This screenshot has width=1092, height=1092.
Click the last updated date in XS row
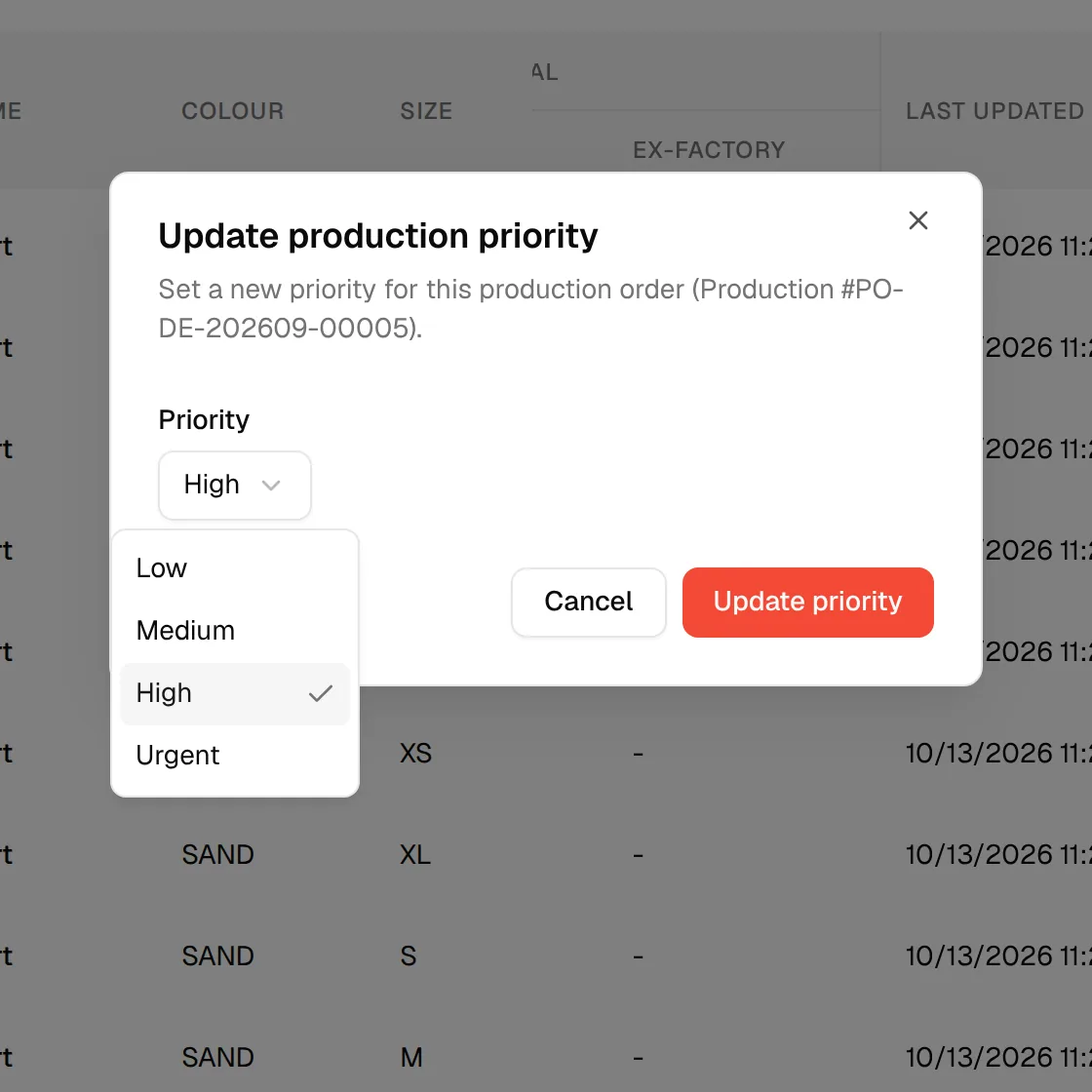pyautogui.click(x=998, y=754)
